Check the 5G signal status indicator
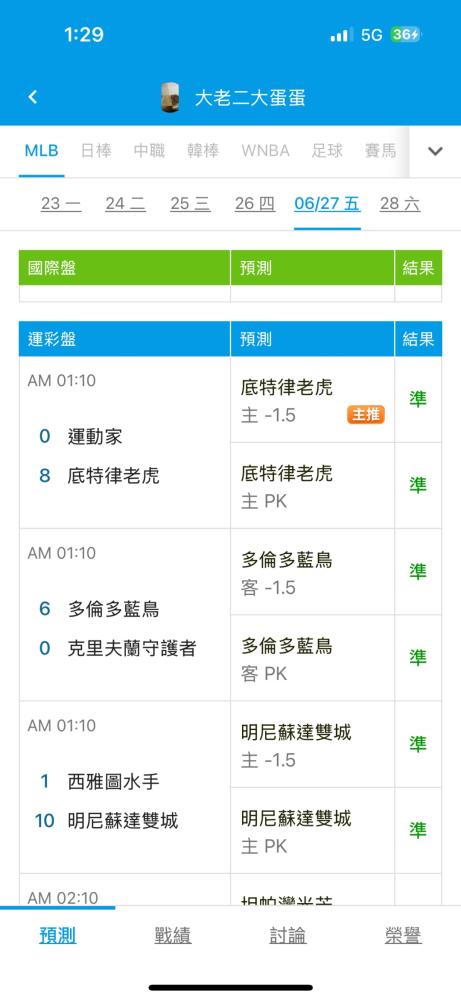The height and width of the screenshot is (1000, 461). [x=372, y=34]
